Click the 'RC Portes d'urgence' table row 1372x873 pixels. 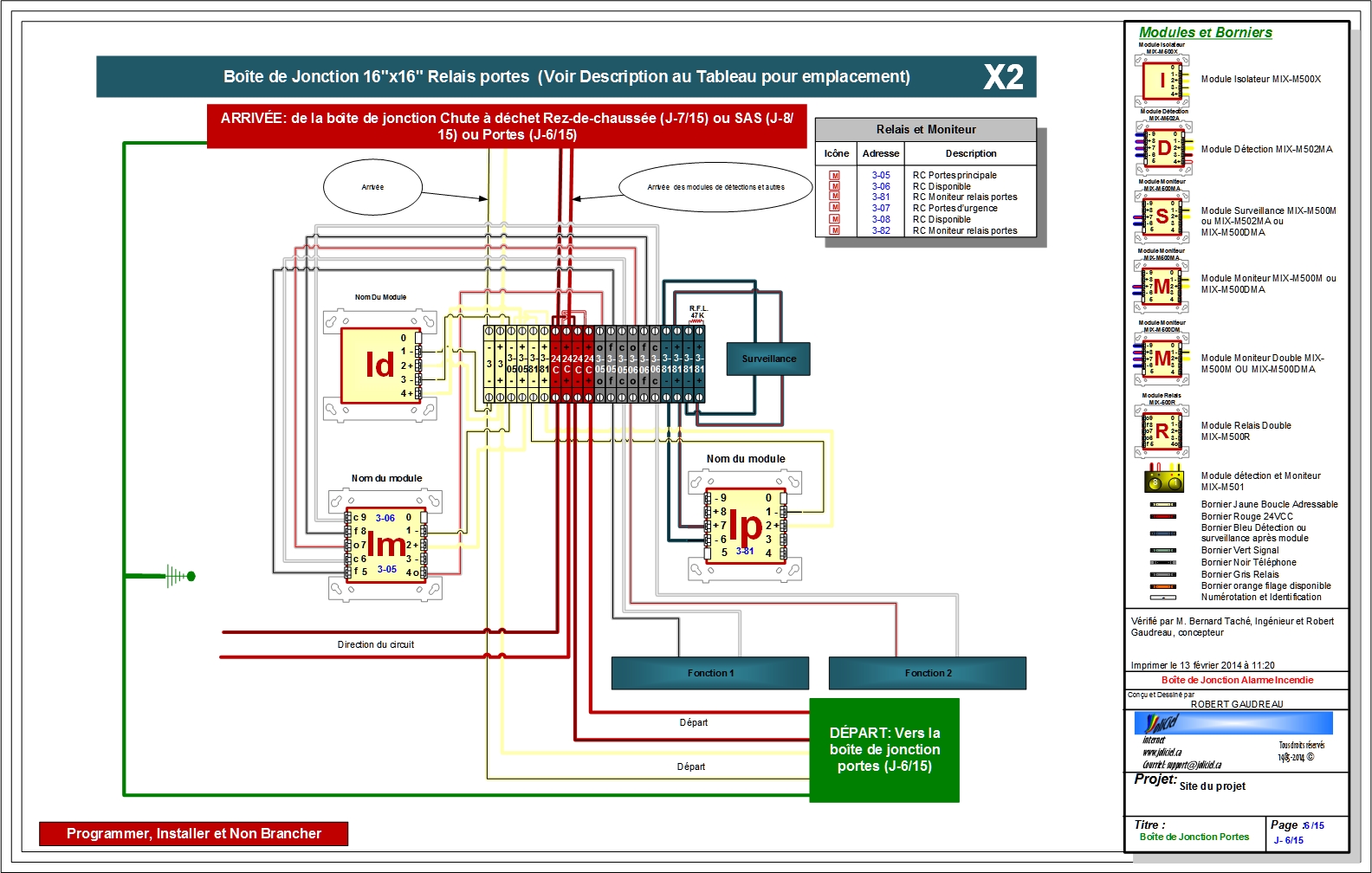[955, 208]
